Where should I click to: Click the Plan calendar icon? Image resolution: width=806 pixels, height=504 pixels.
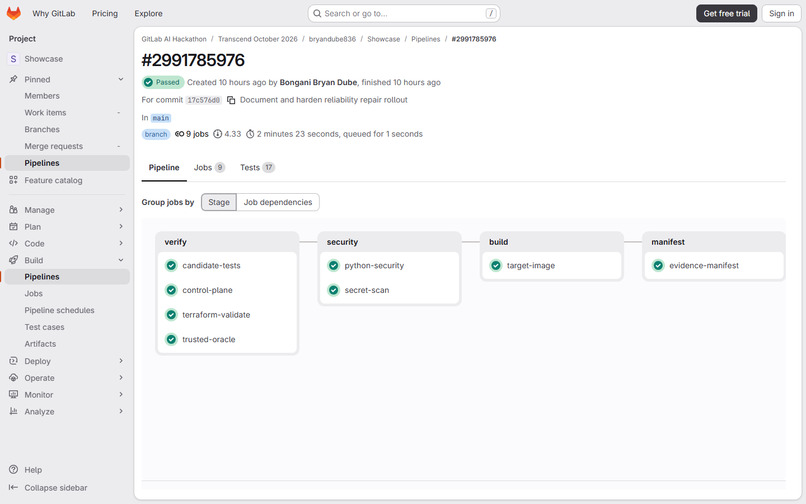point(13,226)
